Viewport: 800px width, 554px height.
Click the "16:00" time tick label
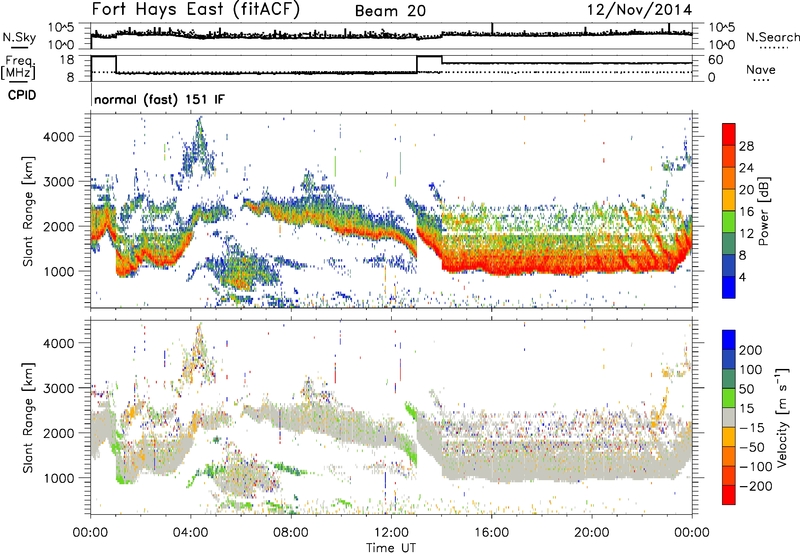click(491, 533)
